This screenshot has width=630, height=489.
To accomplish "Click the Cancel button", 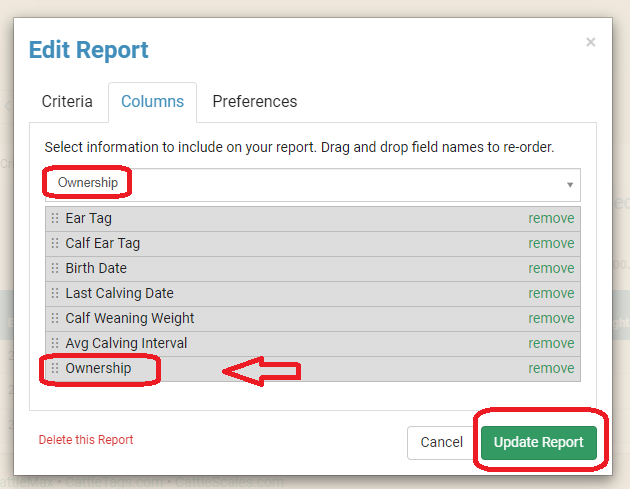I will point(442,442).
